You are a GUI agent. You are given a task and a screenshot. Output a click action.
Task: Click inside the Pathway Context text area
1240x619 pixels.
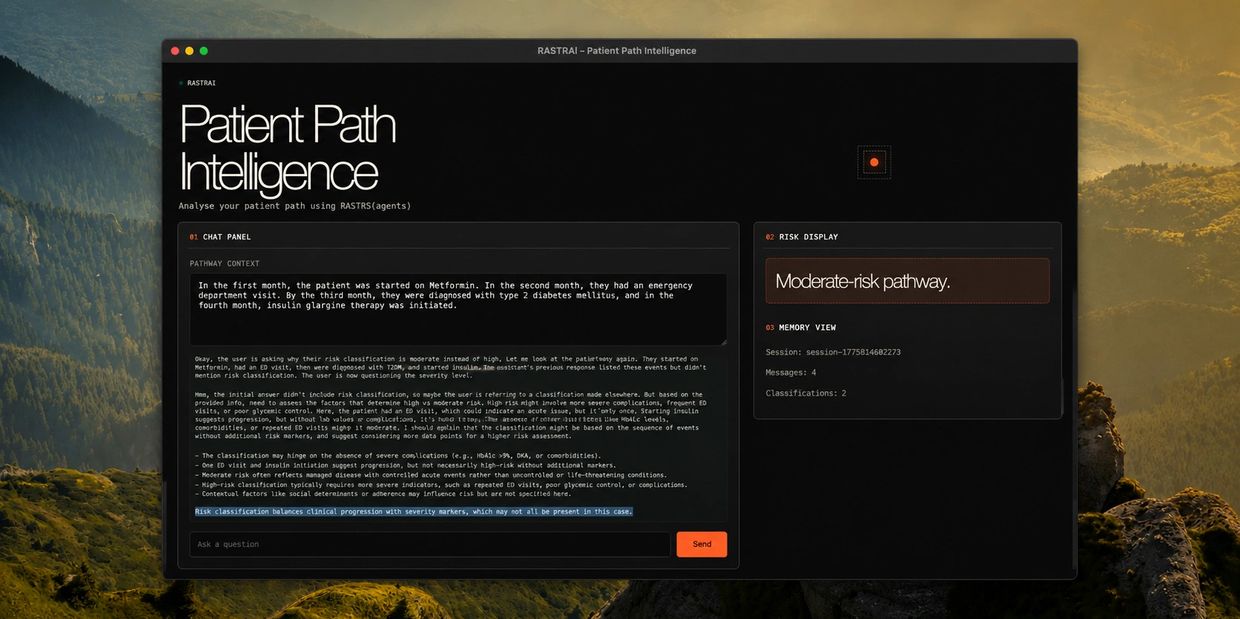[458, 310]
